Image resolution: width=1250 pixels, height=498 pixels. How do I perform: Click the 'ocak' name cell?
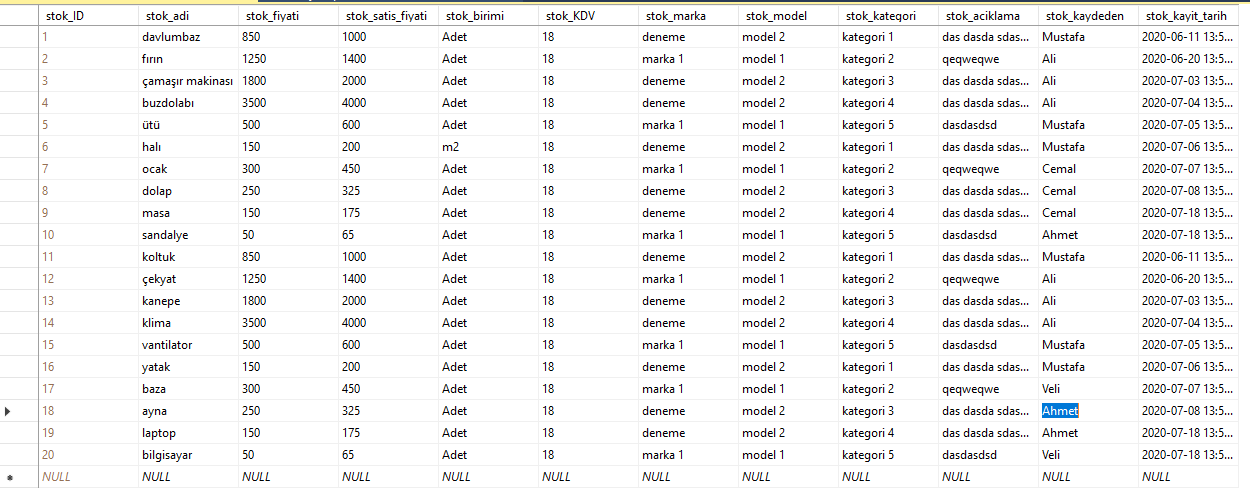(x=188, y=169)
